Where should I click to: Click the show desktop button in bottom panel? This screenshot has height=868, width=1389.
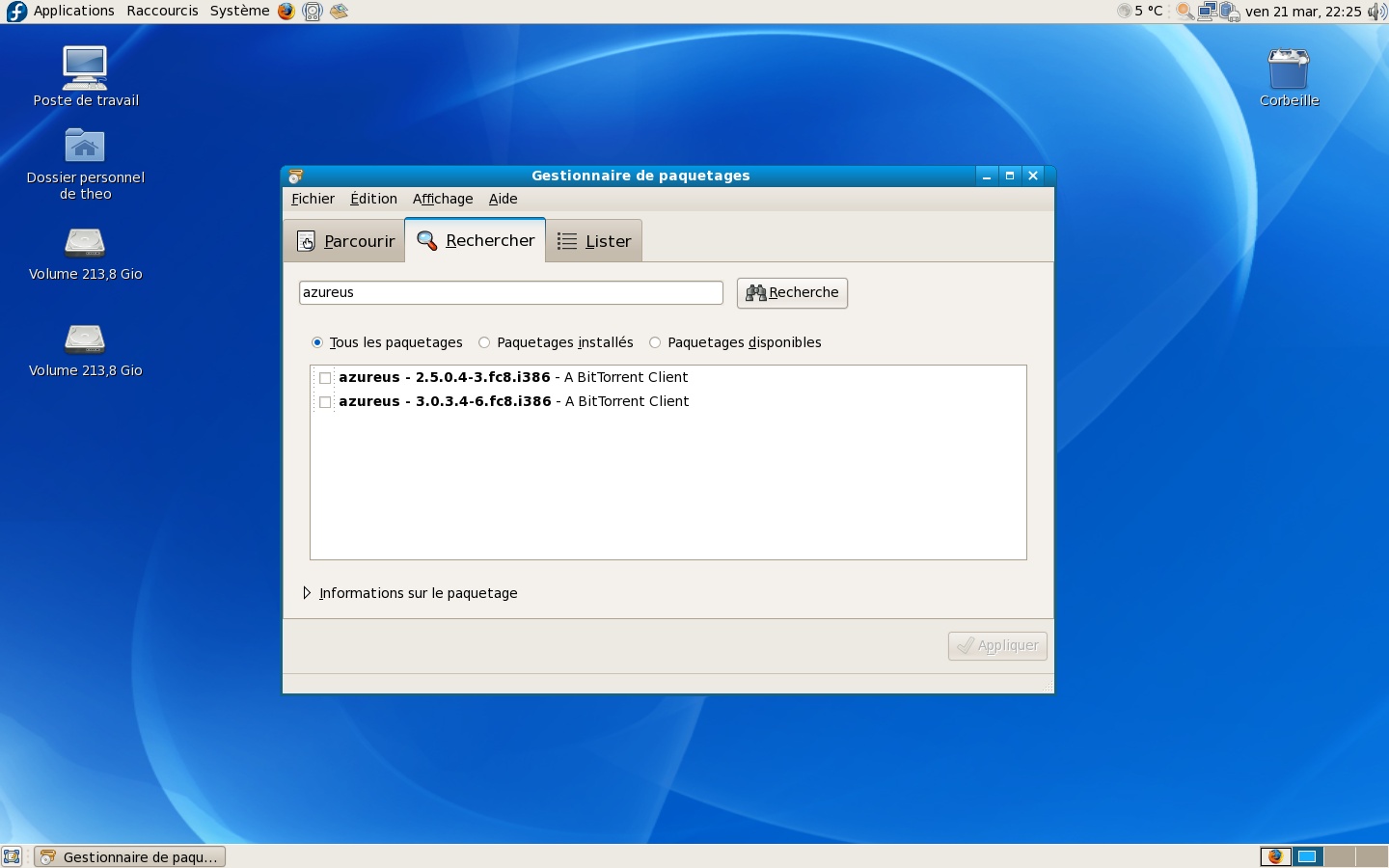[12, 856]
